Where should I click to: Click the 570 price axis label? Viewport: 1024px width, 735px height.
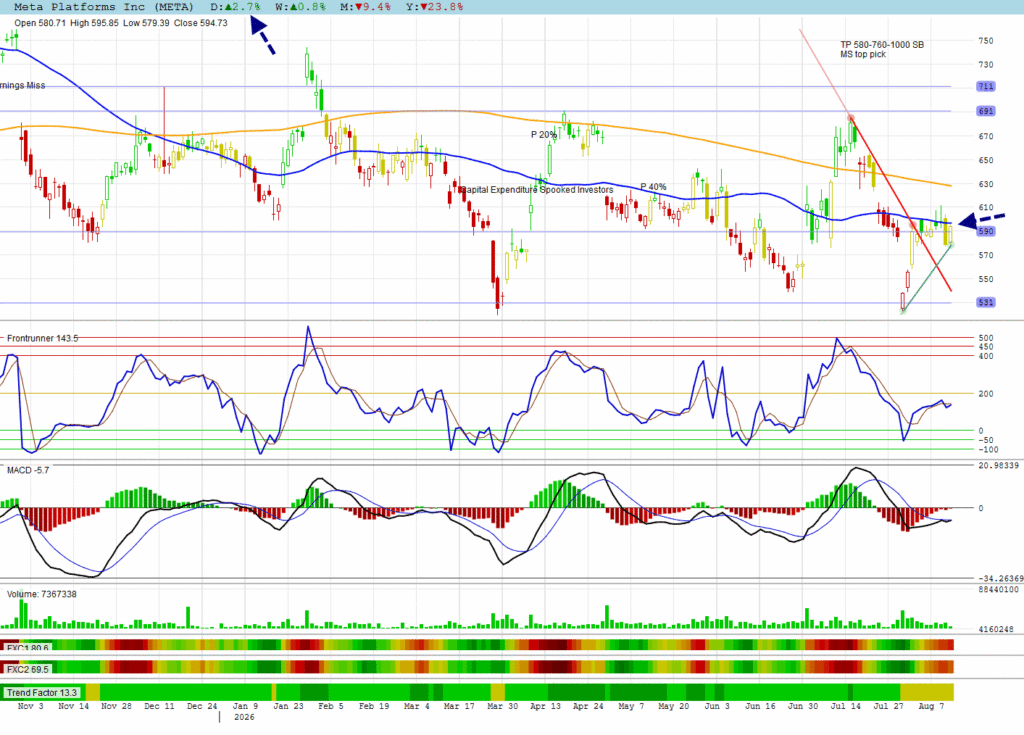click(x=985, y=255)
